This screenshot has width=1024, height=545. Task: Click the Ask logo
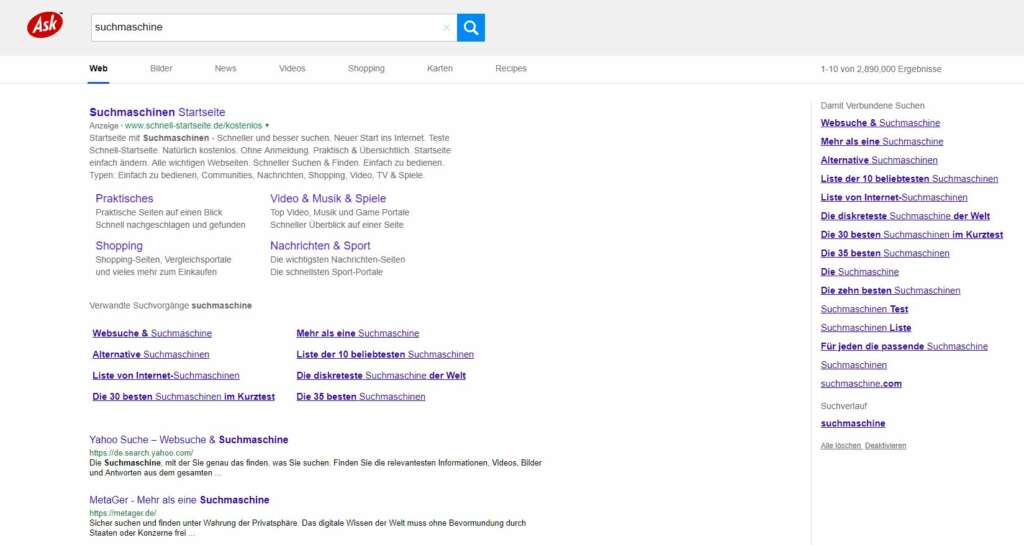(x=45, y=25)
